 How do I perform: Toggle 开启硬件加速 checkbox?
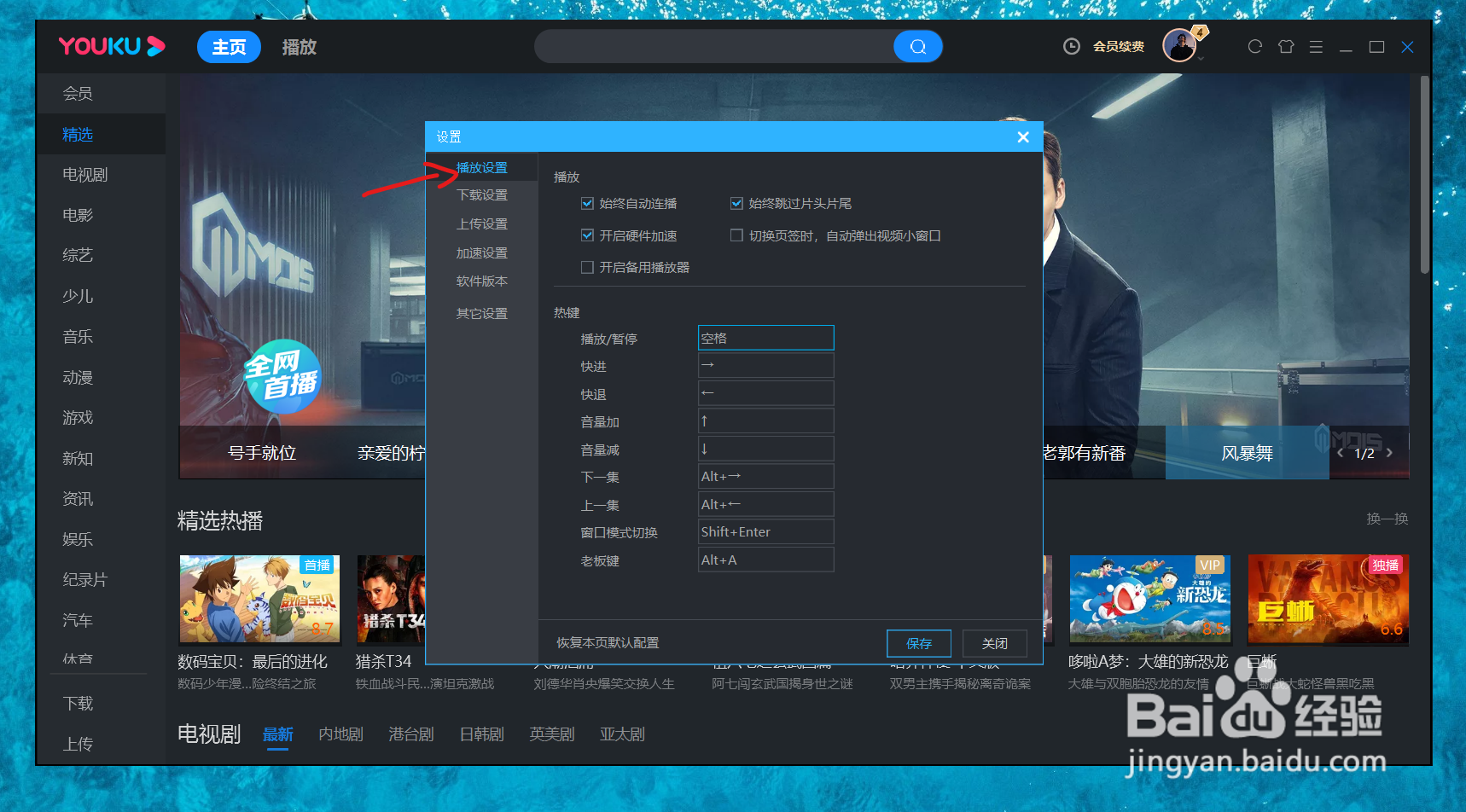587,235
